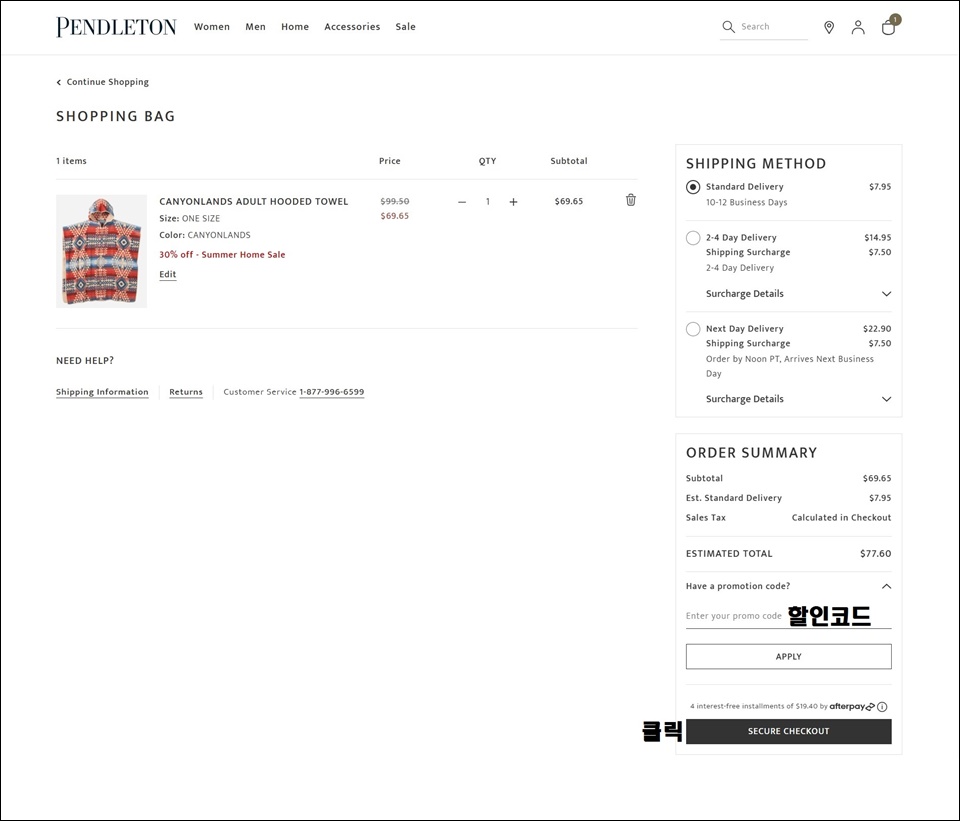Open the Women menu
Image resolution: width=960 pixels, height=821 pixels.
pos(212,27)
